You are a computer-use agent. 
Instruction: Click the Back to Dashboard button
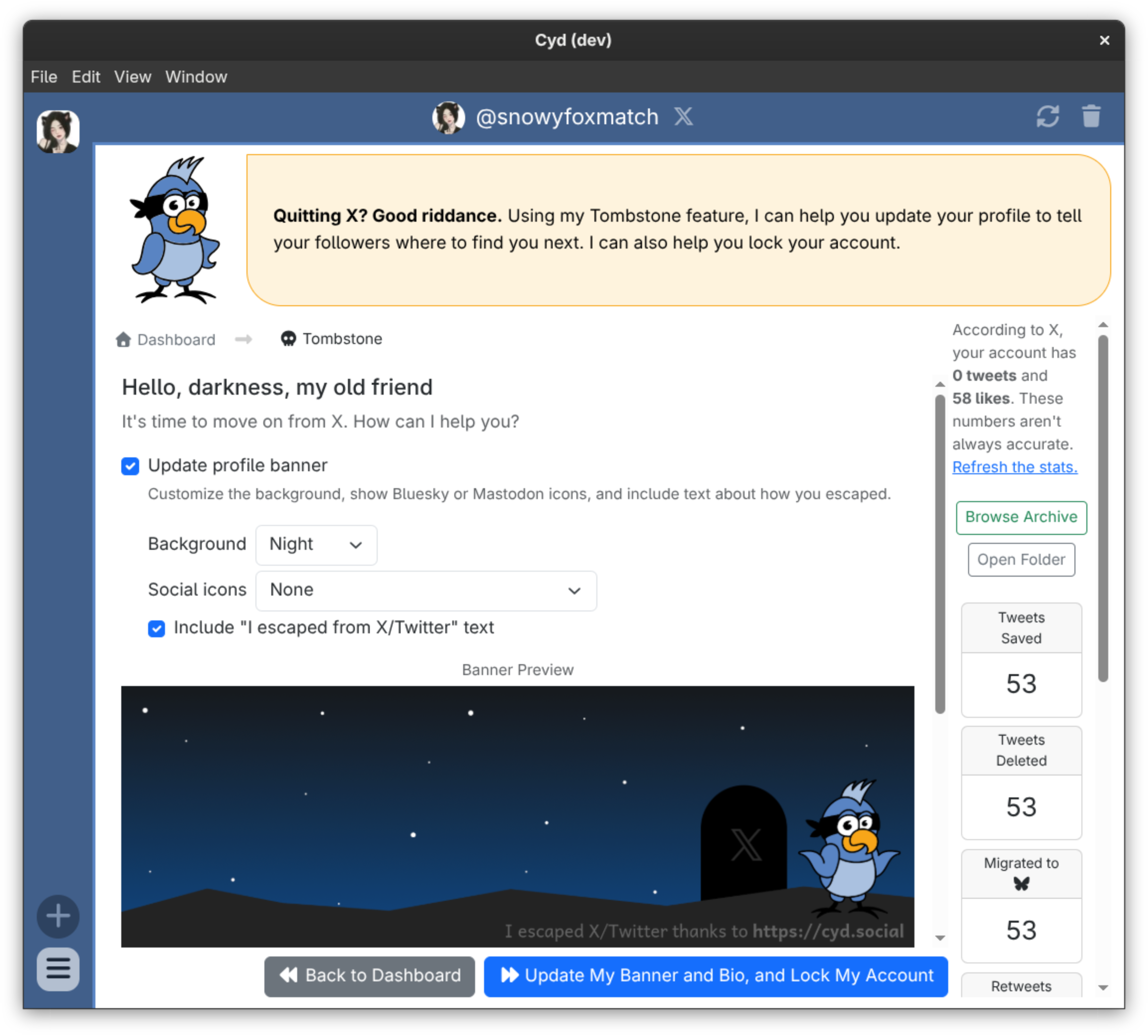pyautogui.click(x=369, y=976)
